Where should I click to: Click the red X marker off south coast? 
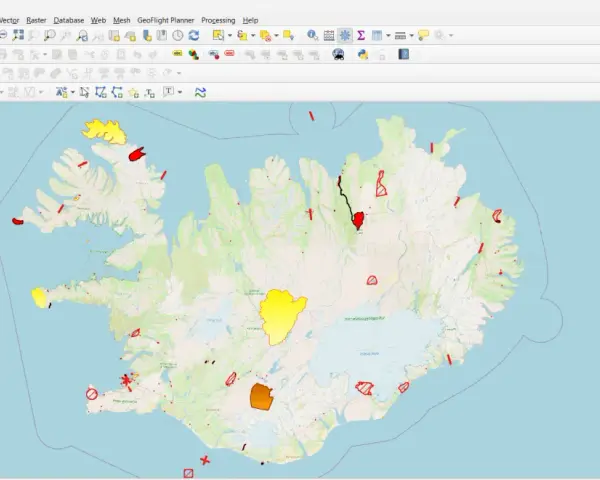[205, 460]
